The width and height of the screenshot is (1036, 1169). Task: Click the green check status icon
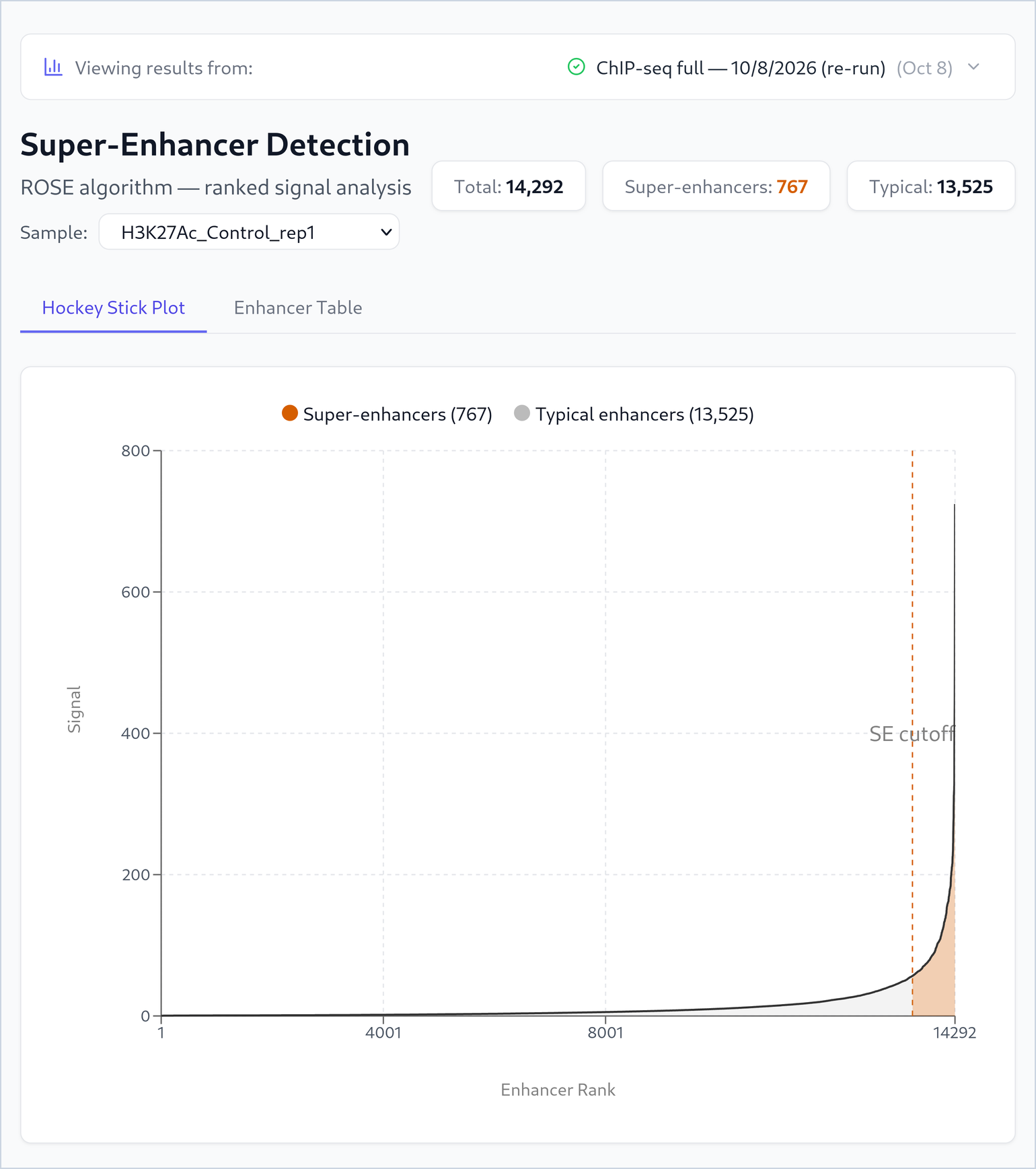point(577,67)
